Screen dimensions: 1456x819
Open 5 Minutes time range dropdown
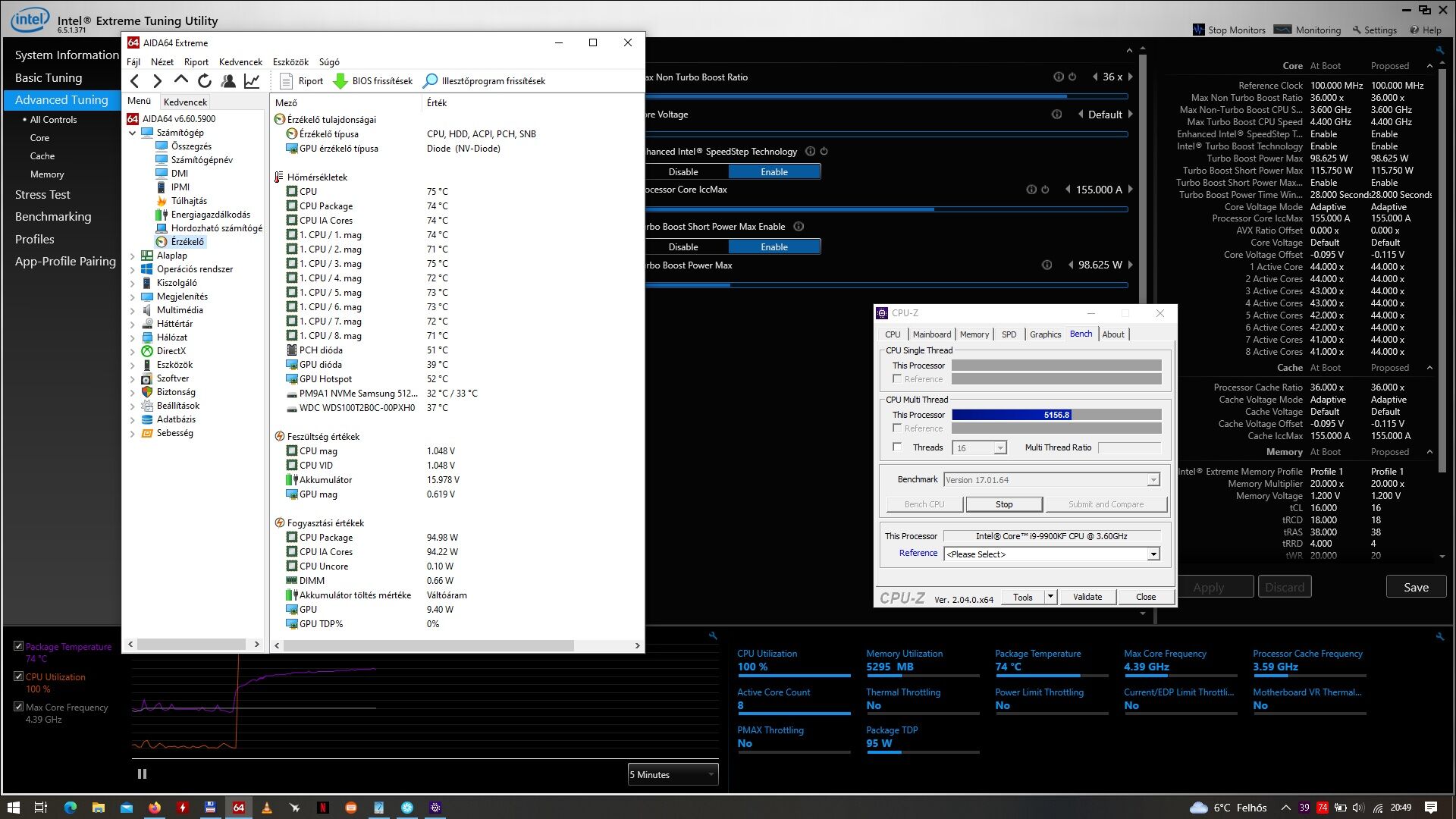point(673,774)
